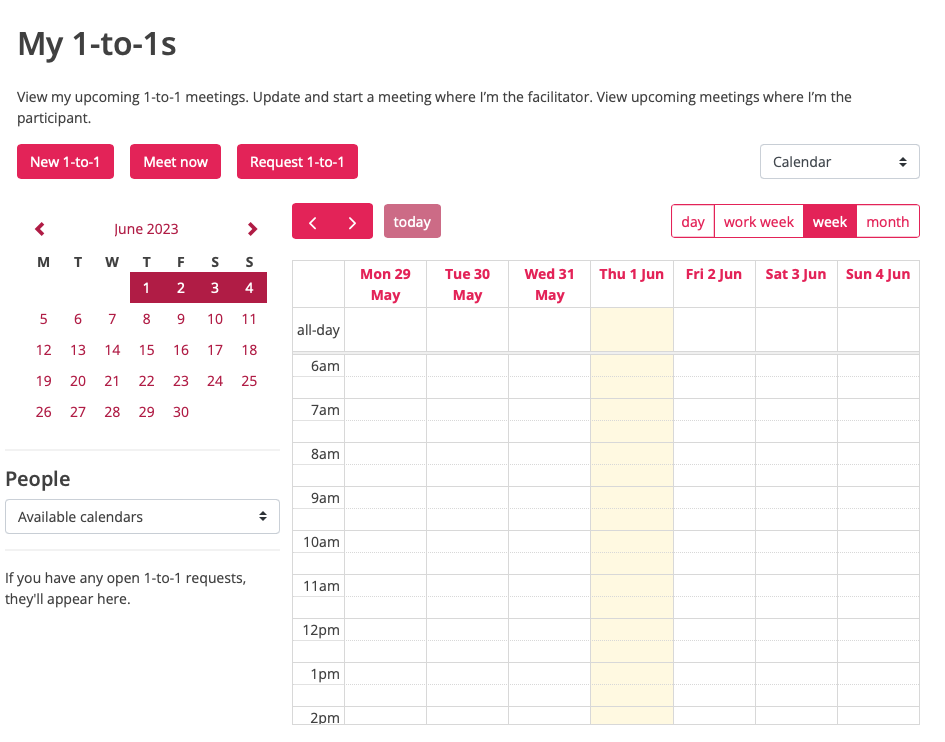Jump to today in calendar
The height and width of the screenshot is (742, 945).
click(x=412, y=222)
